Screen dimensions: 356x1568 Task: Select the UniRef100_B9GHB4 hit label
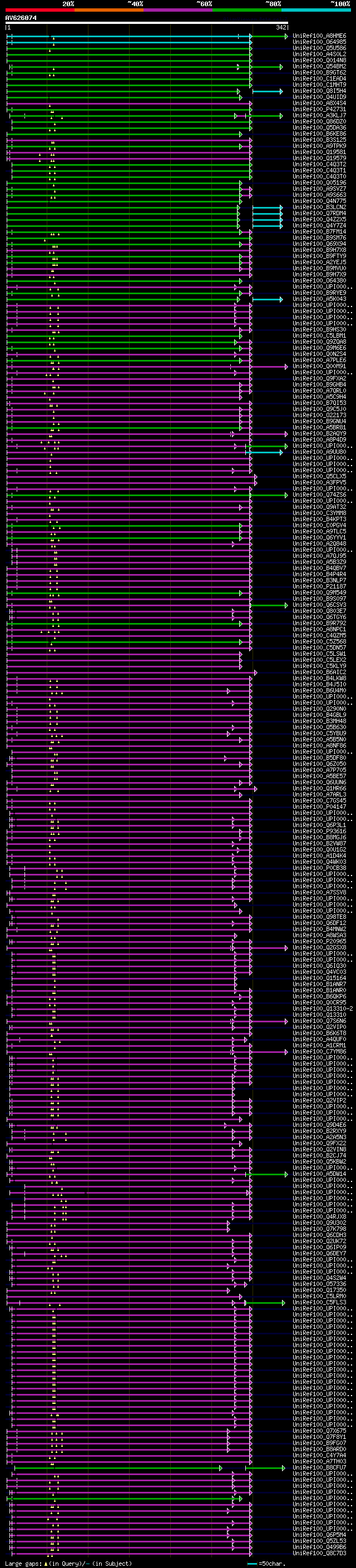click(x=319, y=385)
